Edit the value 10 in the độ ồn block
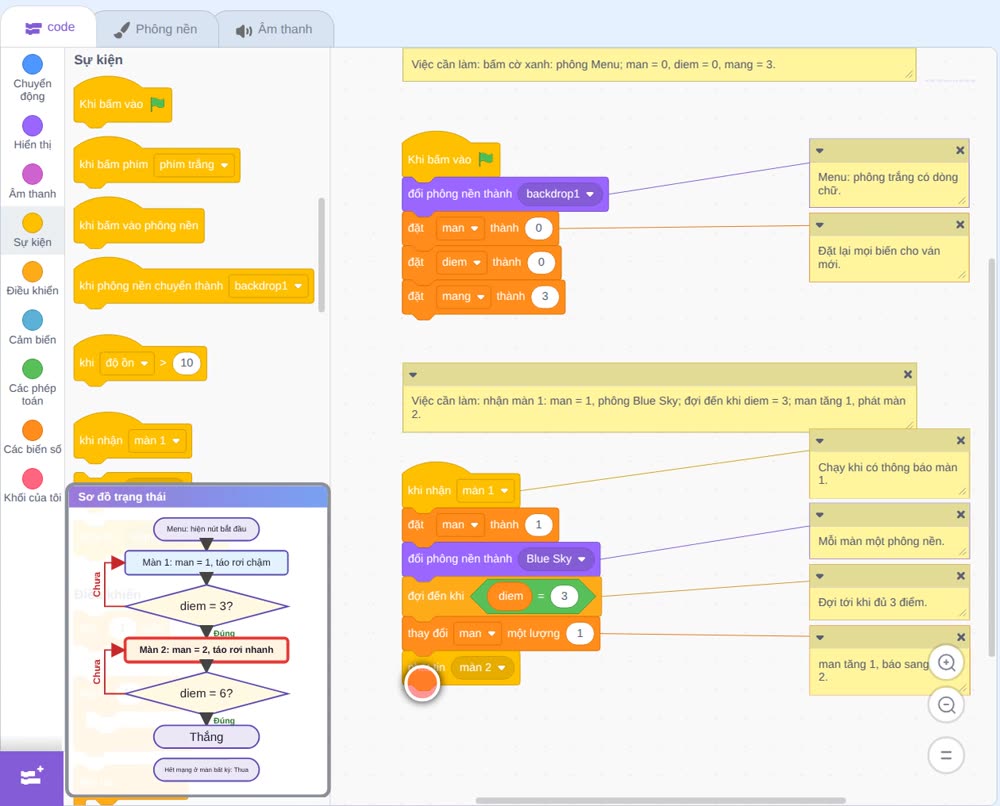Image resolution: width=1000 pixels, height=806 pixels. [186, 363]
